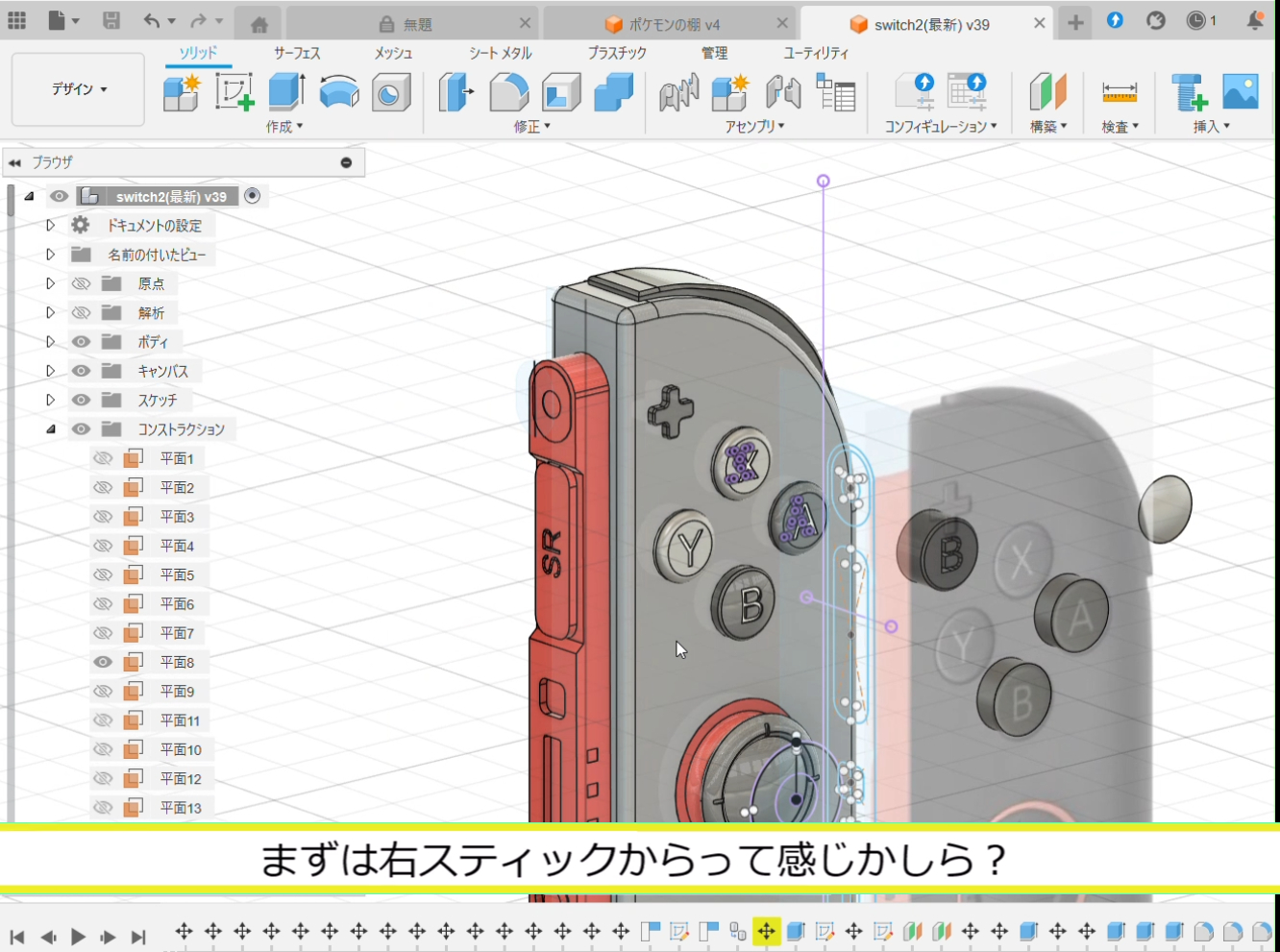Select the Joint tool

[x=783, y=93]
